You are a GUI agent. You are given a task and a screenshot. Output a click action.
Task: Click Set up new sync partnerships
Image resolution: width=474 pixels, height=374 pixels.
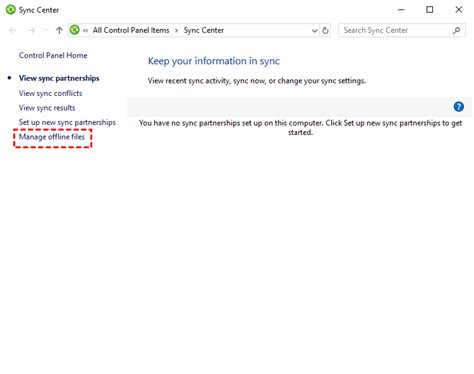click(x=67, y=122)
